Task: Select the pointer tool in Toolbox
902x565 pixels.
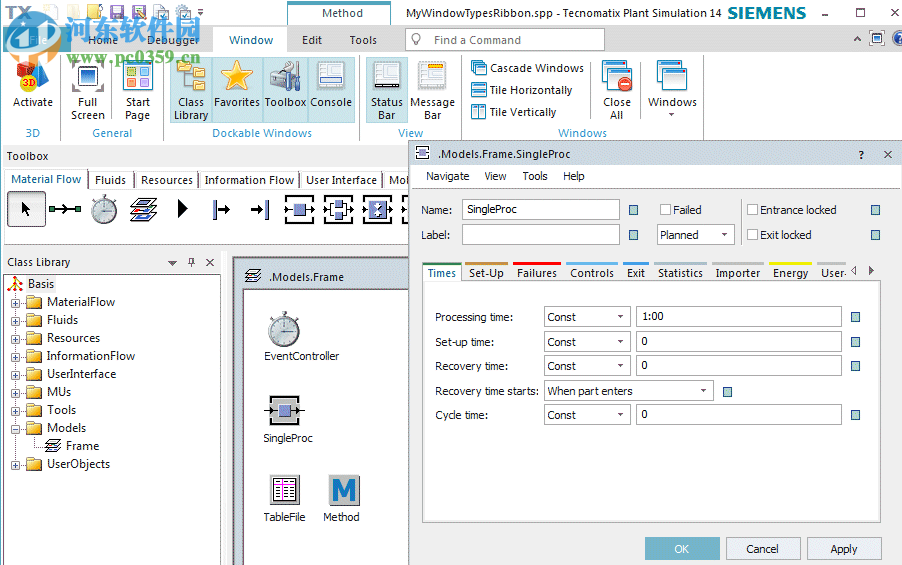Action: click(26, 209)
